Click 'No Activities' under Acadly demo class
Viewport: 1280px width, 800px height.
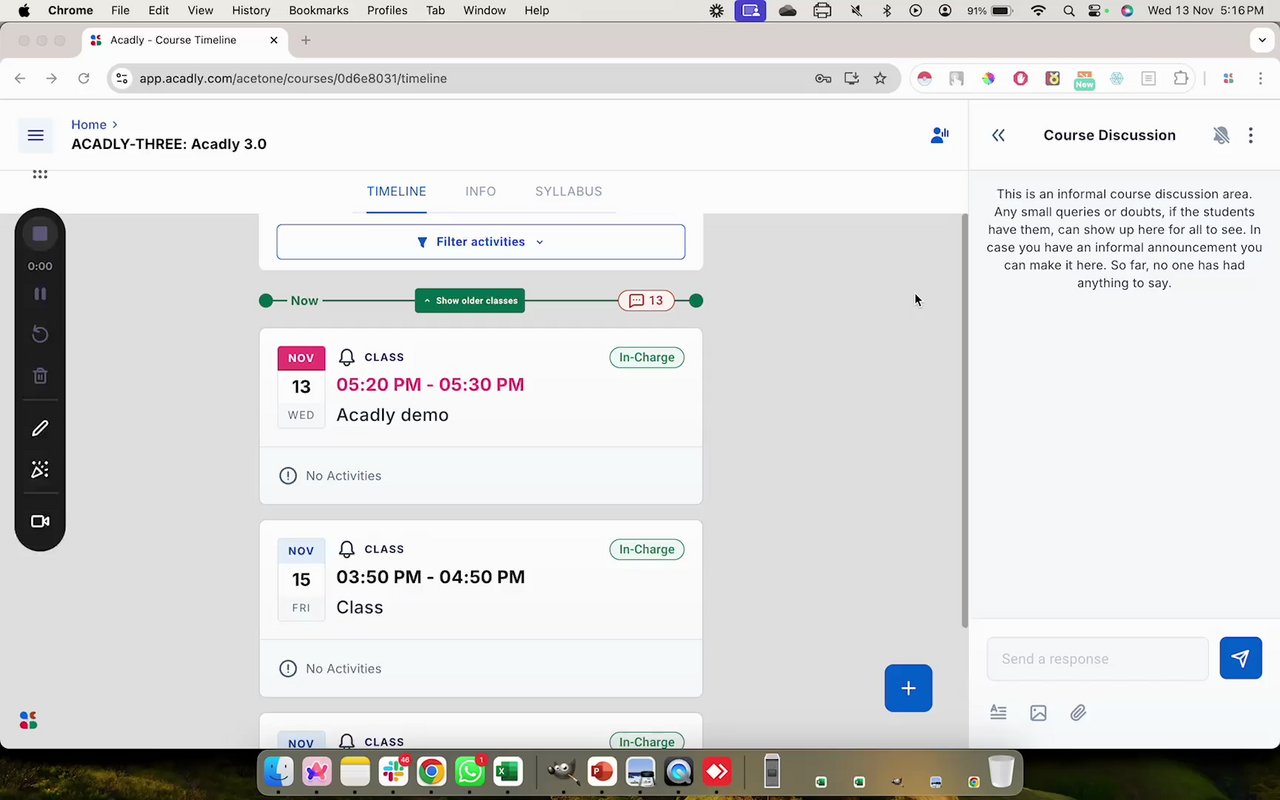343,475
